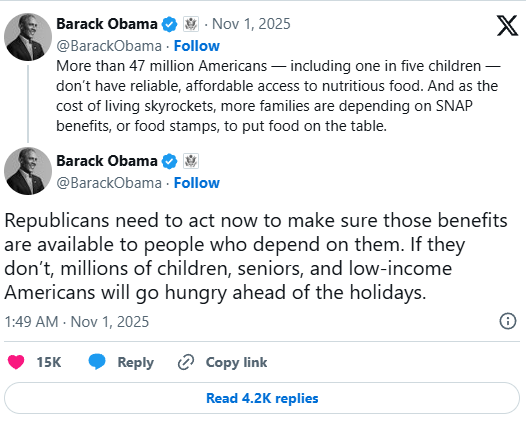Click @BarackObama handle in top tweet
Viewport: 526px width, 424px height.
point(109,46)
